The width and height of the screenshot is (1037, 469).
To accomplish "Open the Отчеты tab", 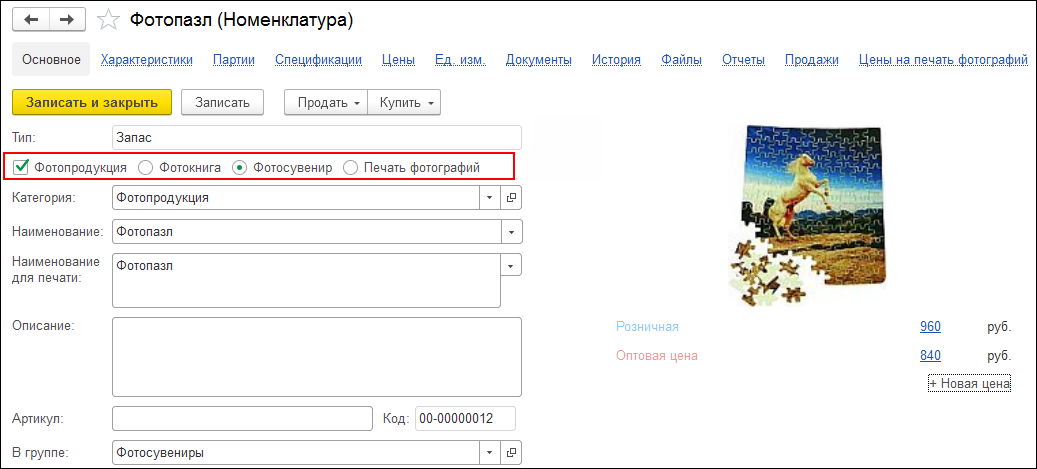I will point(743,60).
